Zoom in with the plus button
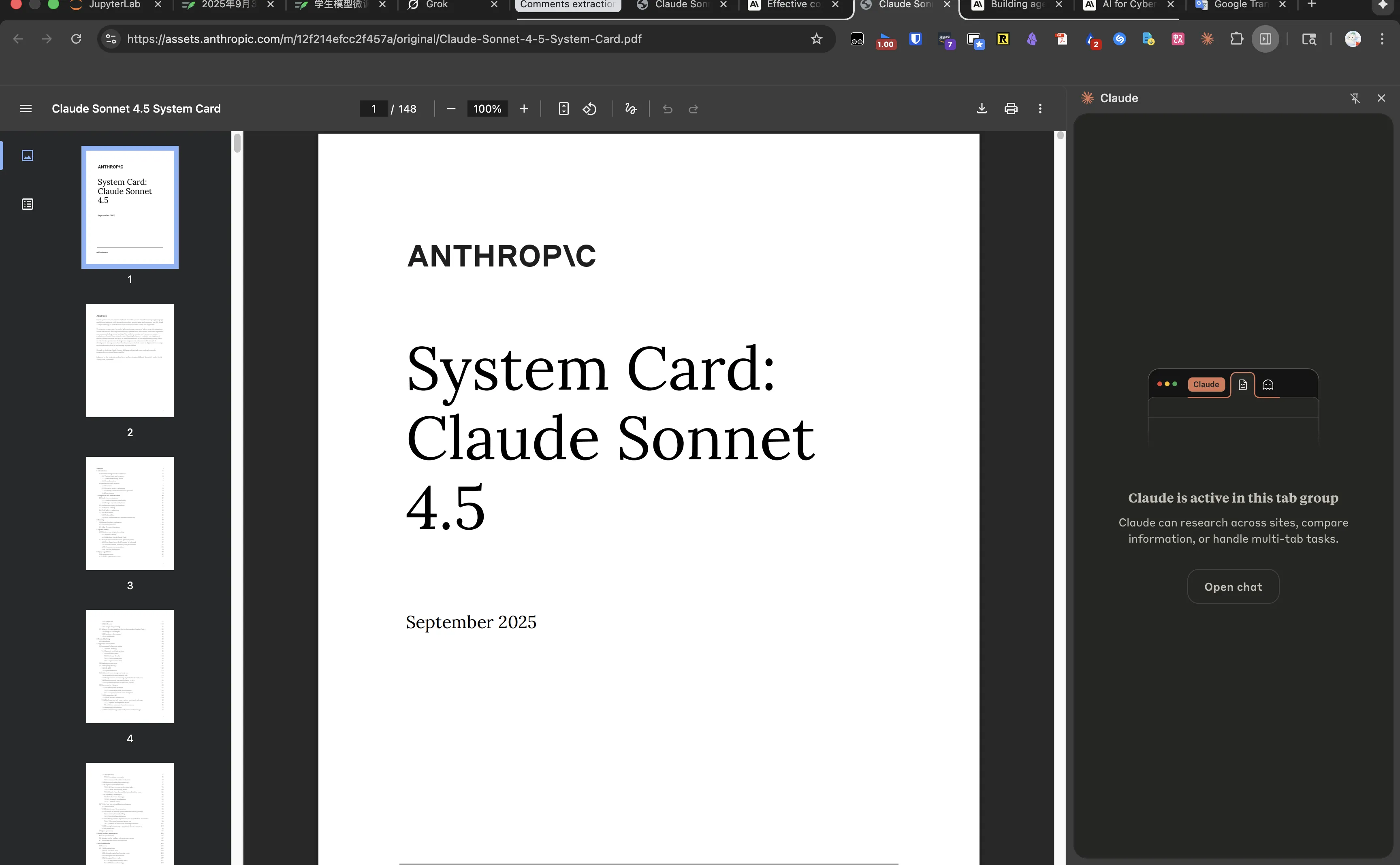 (x=524, y=109)
